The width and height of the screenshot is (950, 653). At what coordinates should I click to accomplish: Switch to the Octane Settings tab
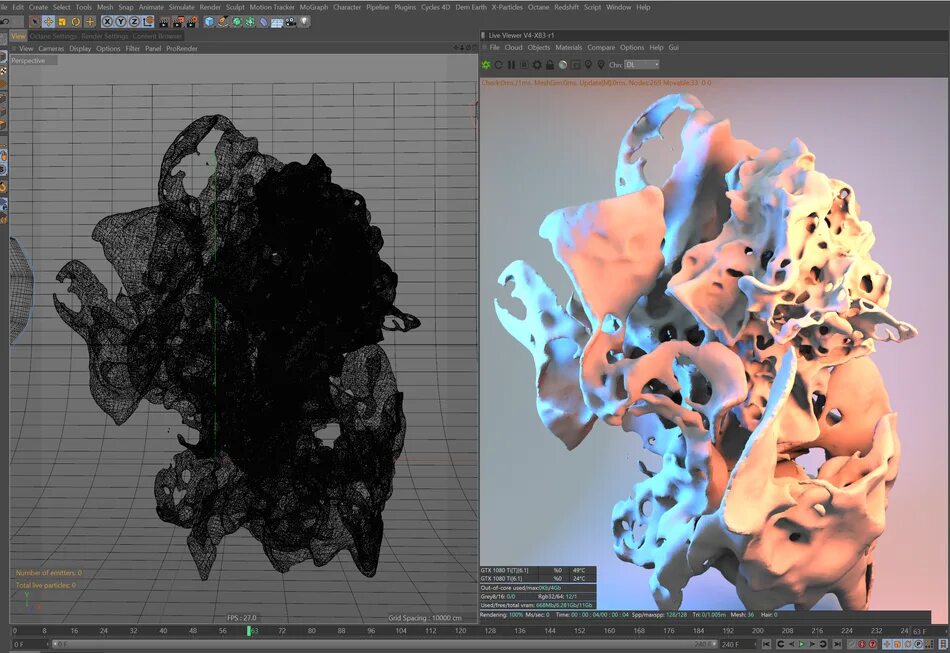coord(51,36)
